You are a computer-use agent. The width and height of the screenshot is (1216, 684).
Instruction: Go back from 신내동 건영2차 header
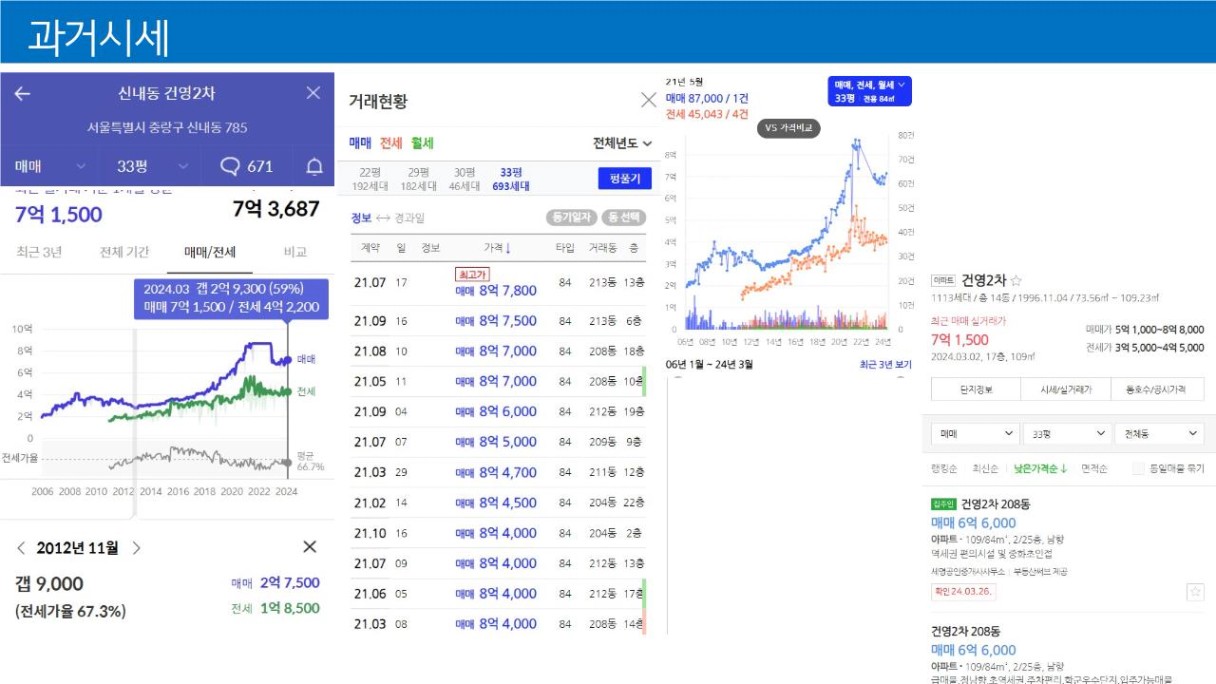click(x=22, y=93)
